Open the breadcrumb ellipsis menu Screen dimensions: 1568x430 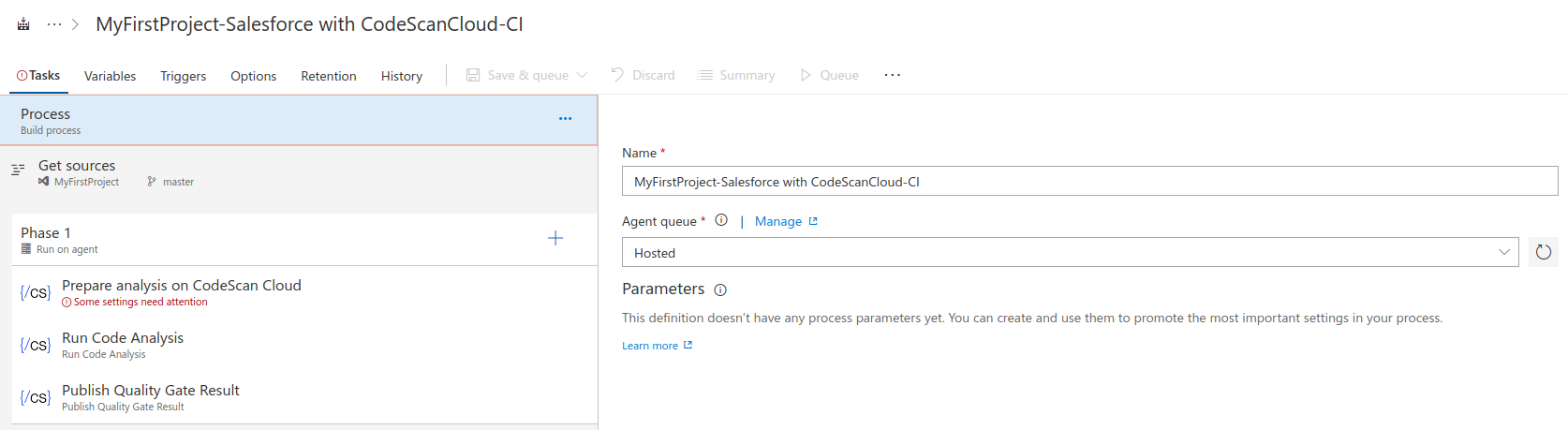pyautogui.click(x=54, y=24)
